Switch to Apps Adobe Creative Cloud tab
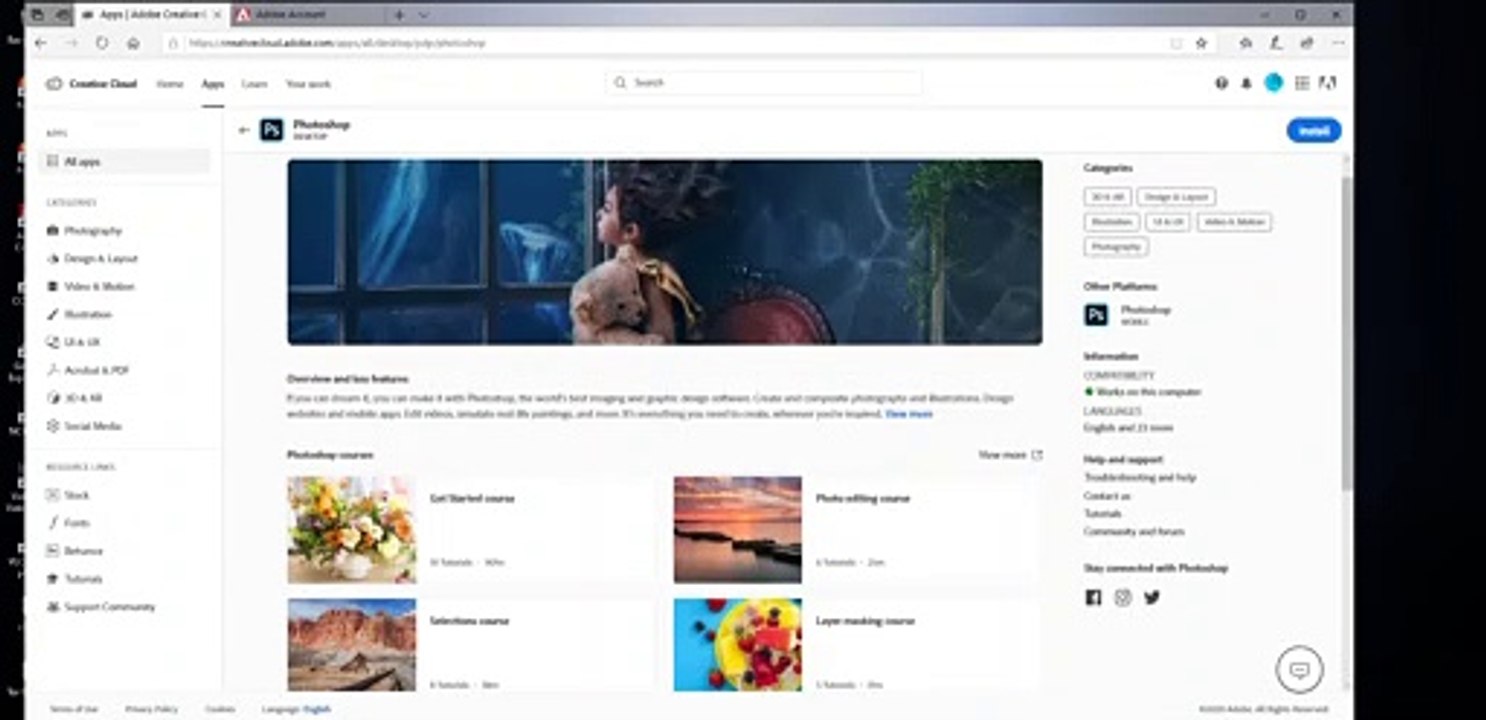Viewport: 1486px width, 720px height. (x=152, y=15)
